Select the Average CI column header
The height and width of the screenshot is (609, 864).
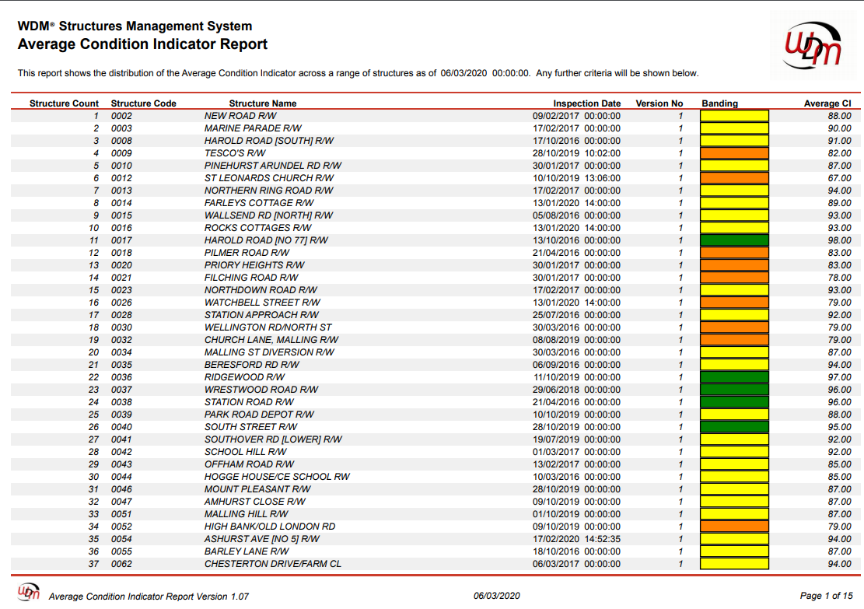coord(827,103)
